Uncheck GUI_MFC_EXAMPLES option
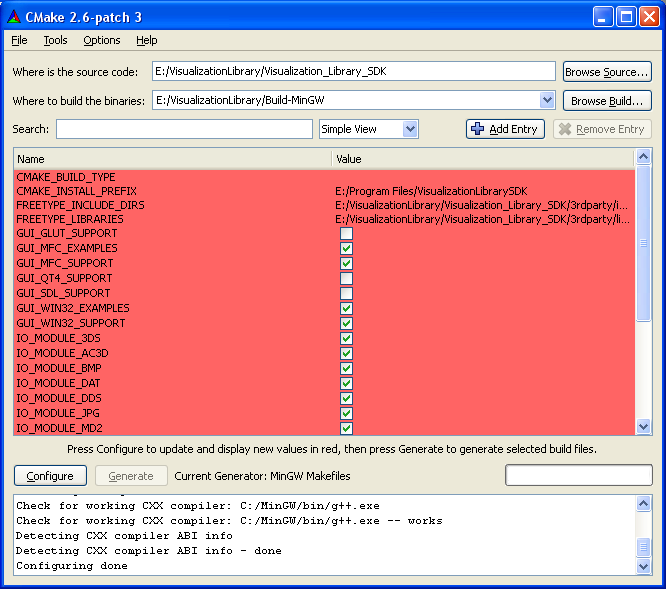This screenshot has height=589, width=666. (x=346, y=248)
